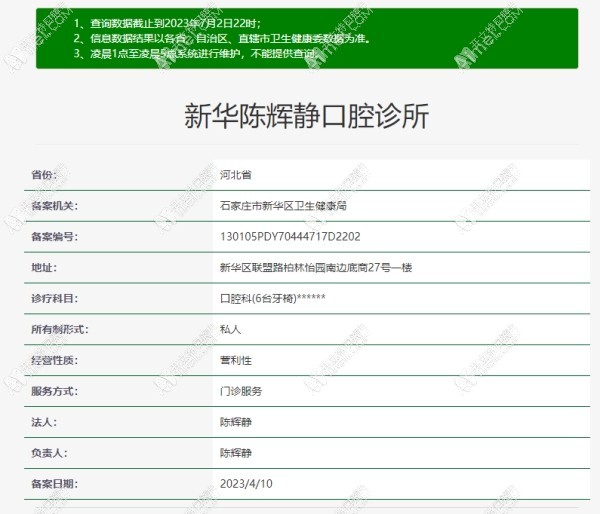Click the 法人 row name 陈辉静
600x514 pixels.
pos(236,422)
